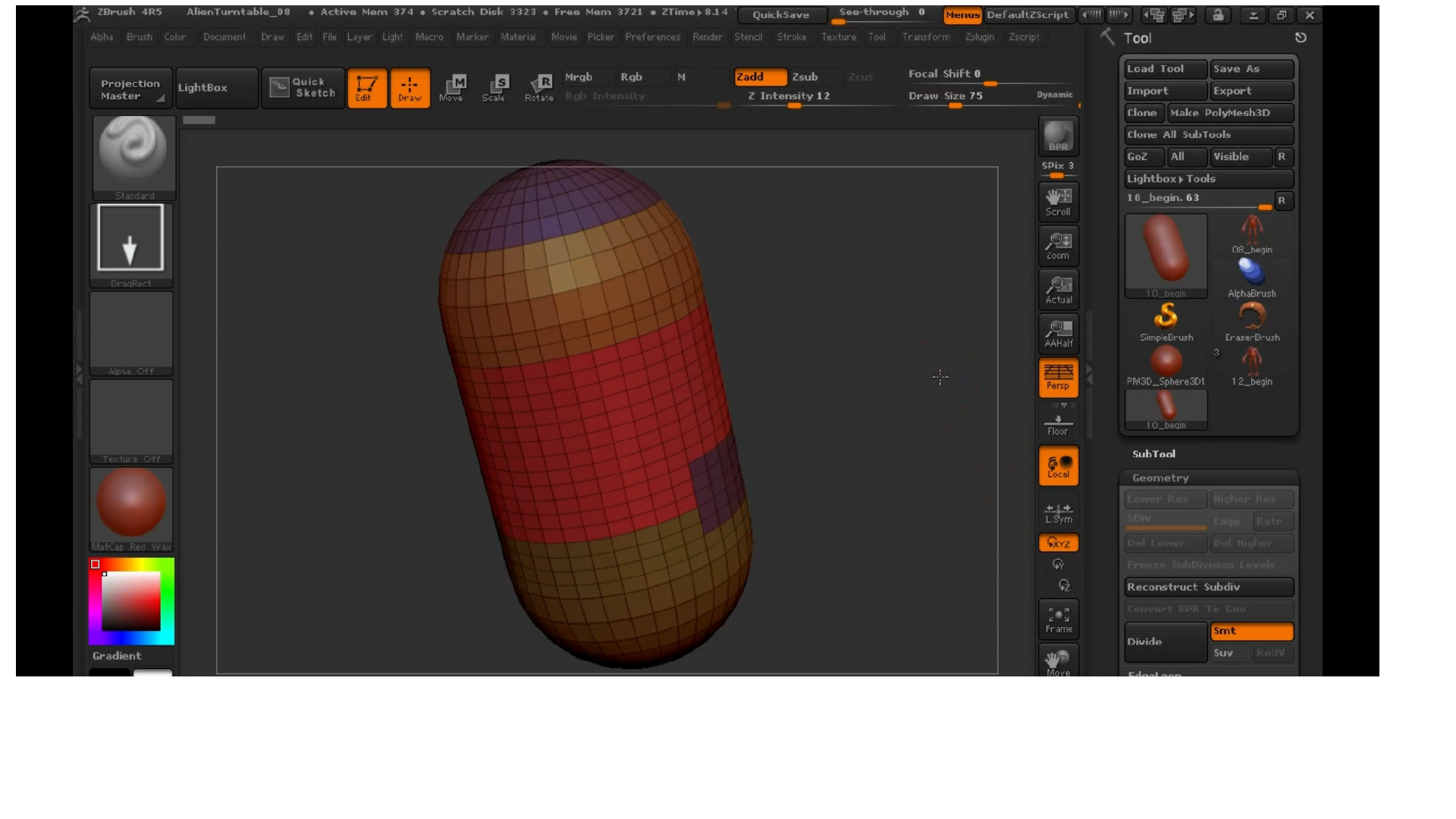
Task: Open the Brush menu
Action: pyautogui.click(x=139, y=36)
